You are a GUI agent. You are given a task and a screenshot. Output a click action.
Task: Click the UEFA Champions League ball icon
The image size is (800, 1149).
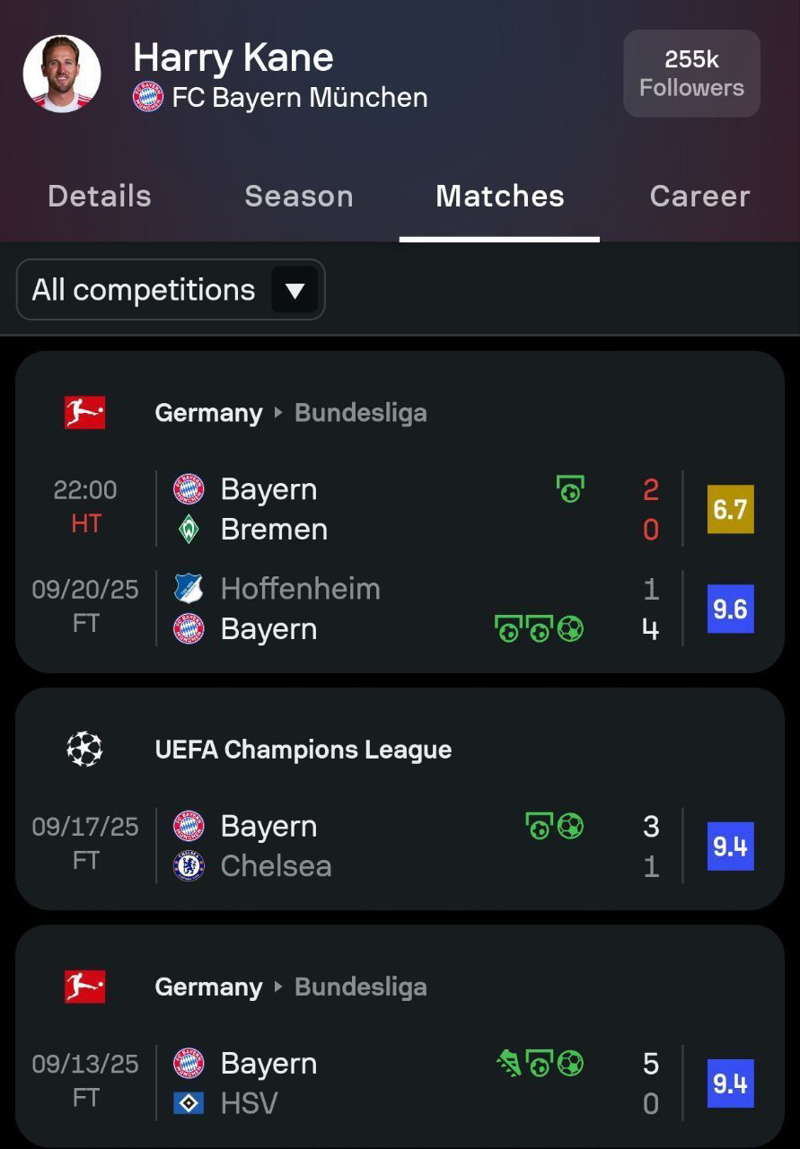[x=85, y=749]
